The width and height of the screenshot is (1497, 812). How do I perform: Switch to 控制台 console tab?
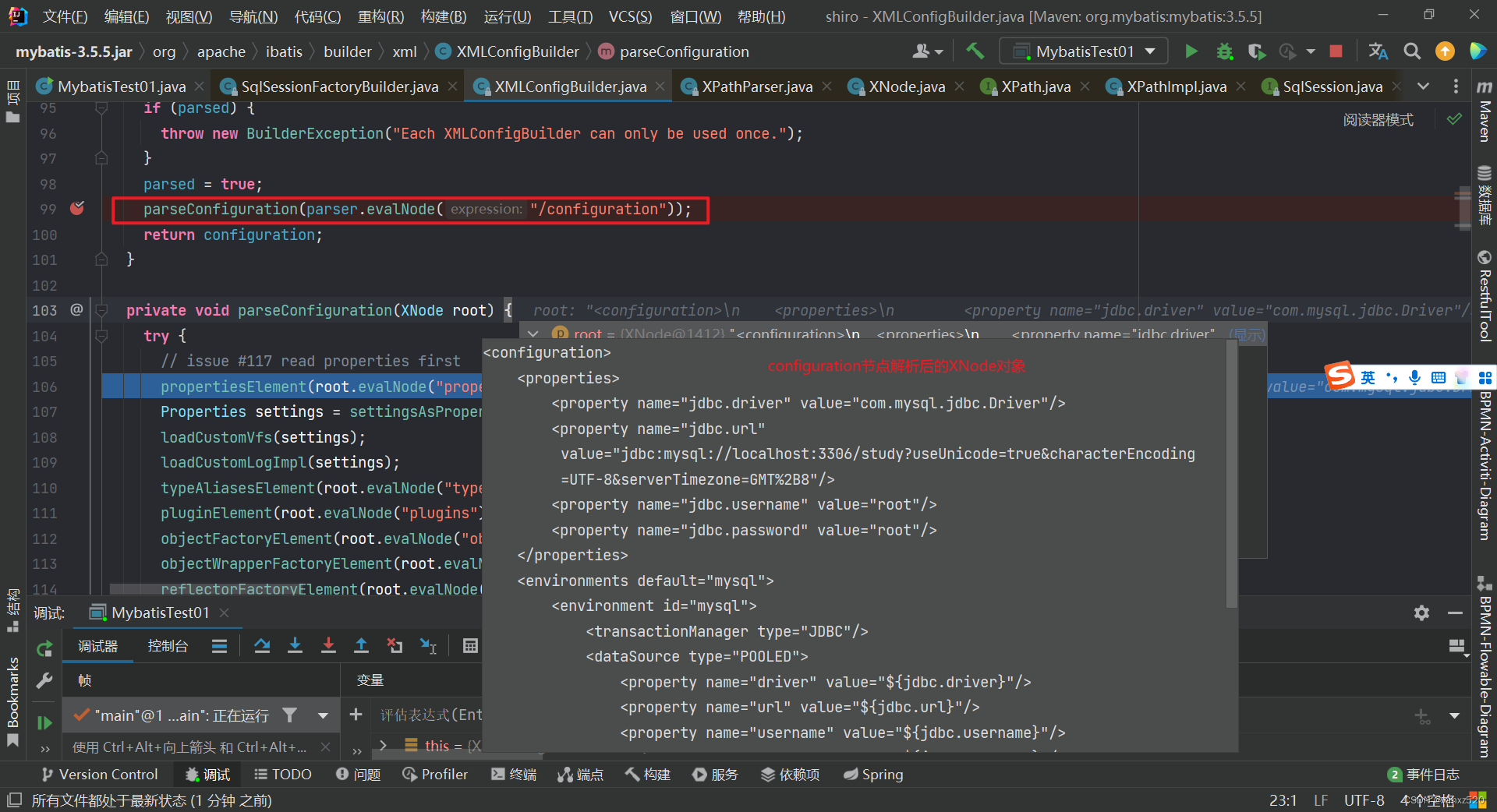pyautogui.click(x=168, y=646)
